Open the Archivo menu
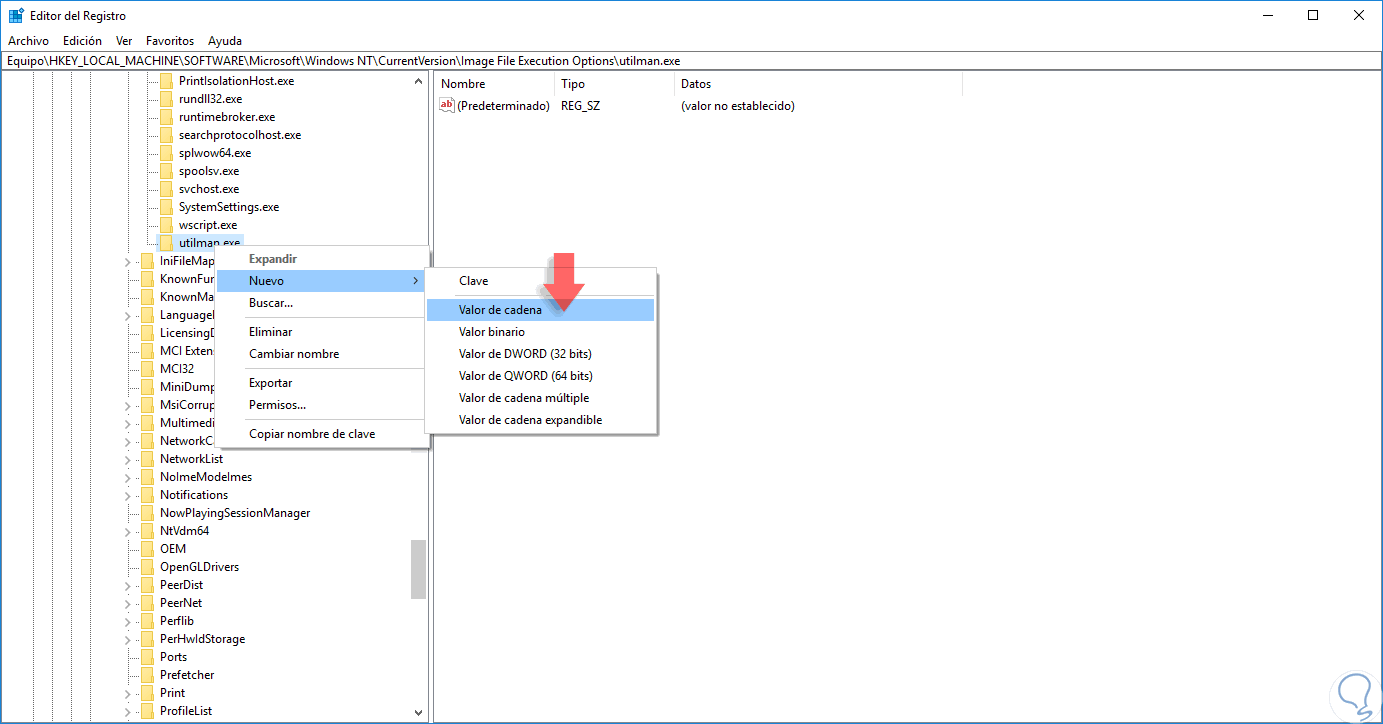 pos(28,41)
